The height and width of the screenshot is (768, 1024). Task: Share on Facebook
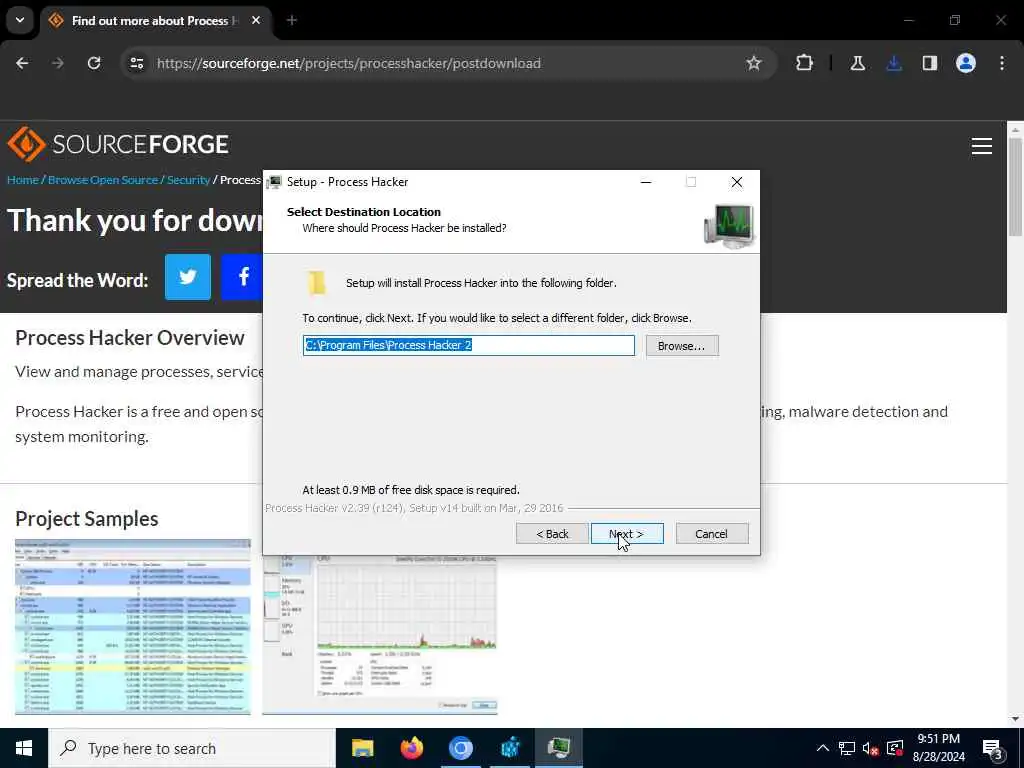pos(242,277)
